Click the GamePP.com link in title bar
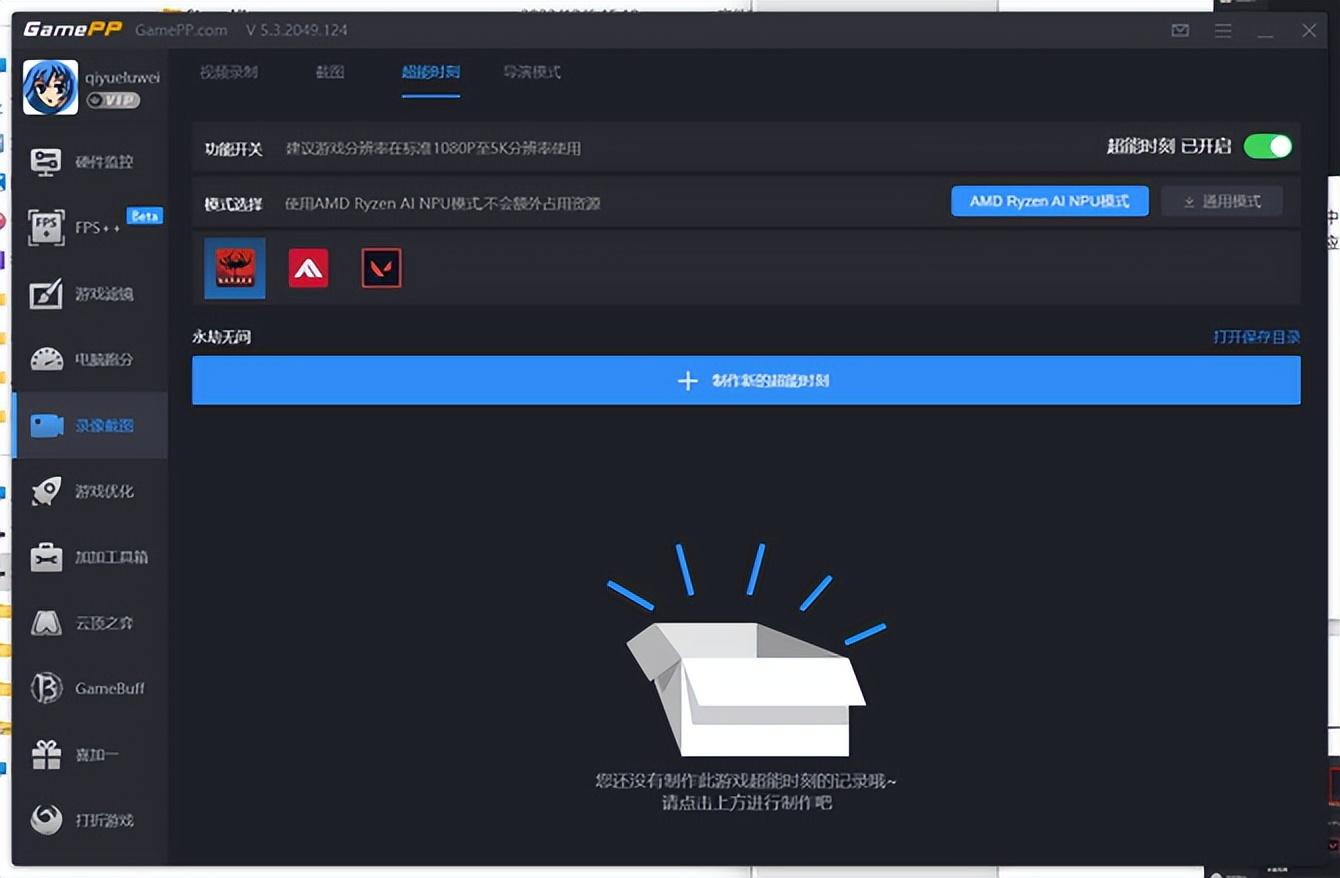This screenshot has width=1340, height=878. 181,30
